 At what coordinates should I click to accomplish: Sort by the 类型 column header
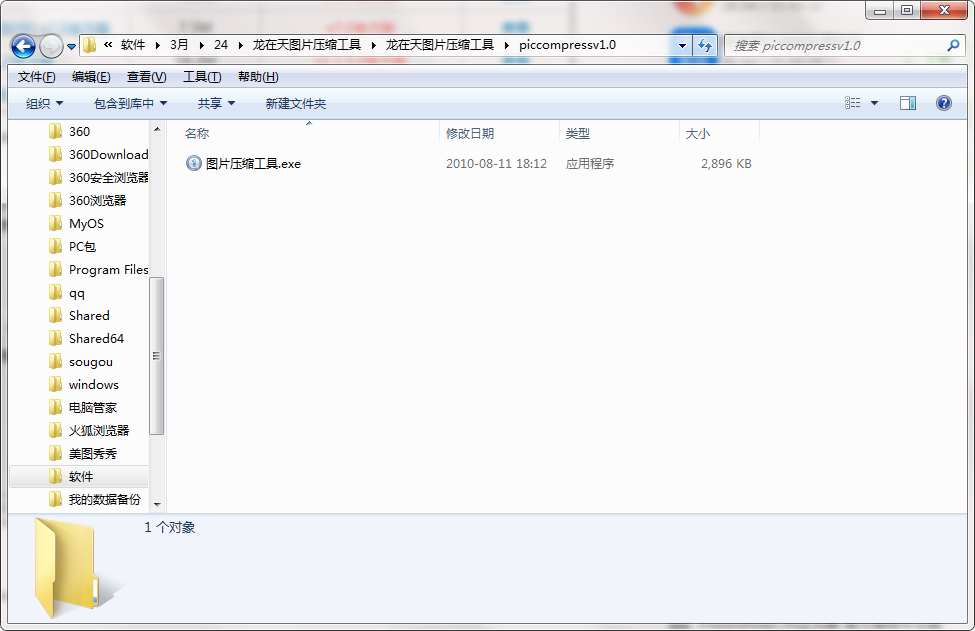tap(578, 134)
